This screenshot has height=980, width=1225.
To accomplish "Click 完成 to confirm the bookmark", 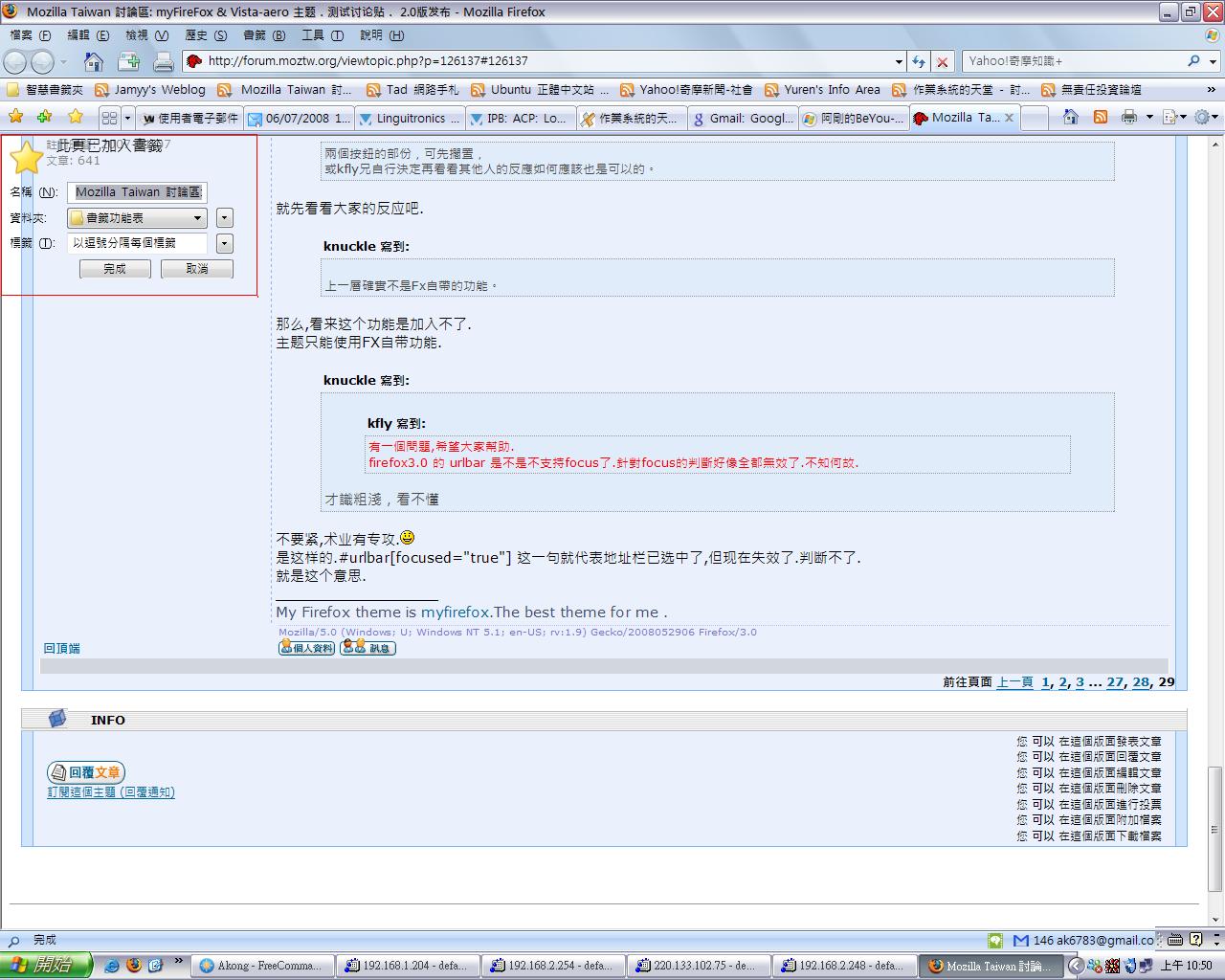I will click(115, 269).
